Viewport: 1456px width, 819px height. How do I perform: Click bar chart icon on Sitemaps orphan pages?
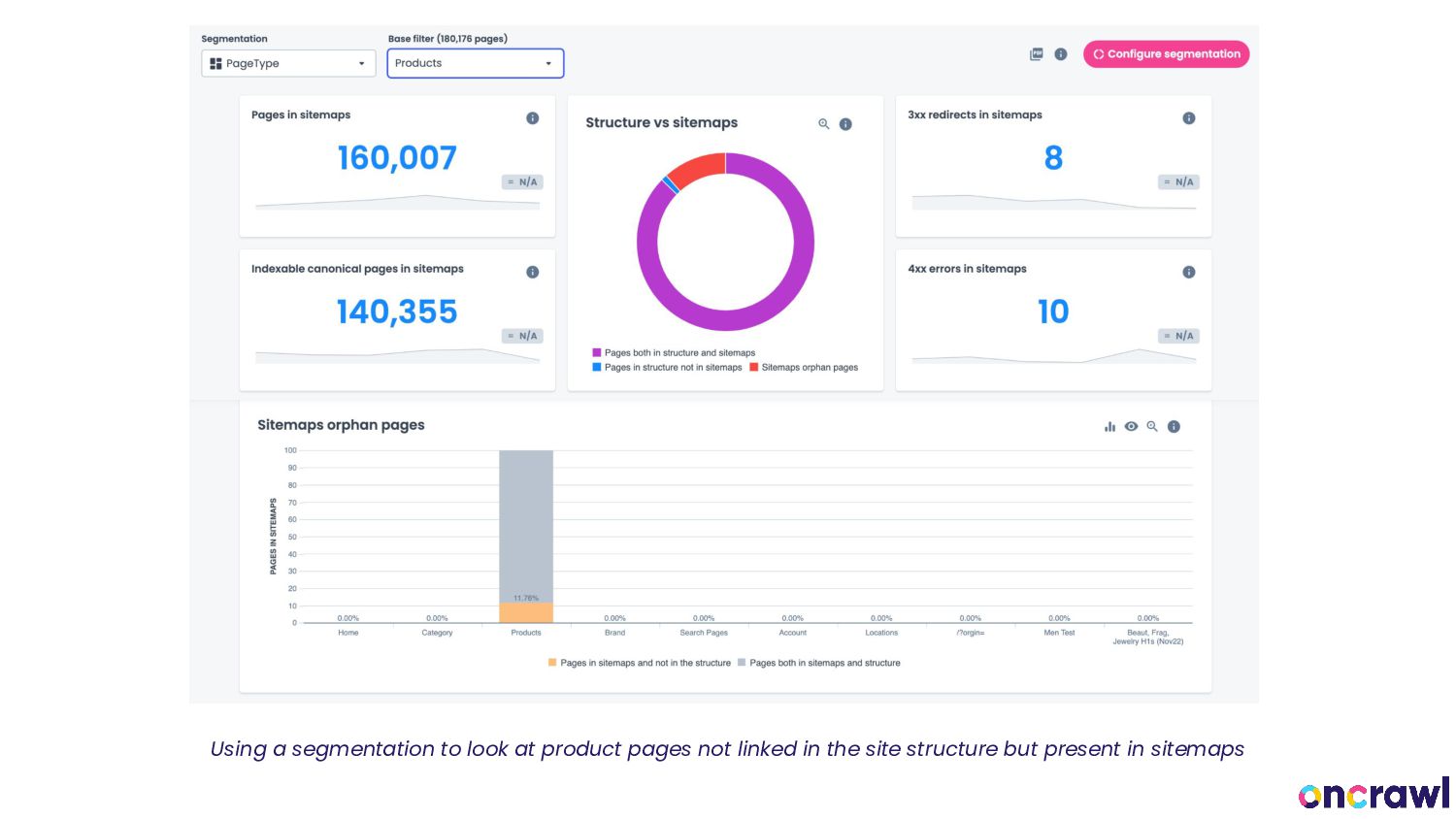[1109, 427]
